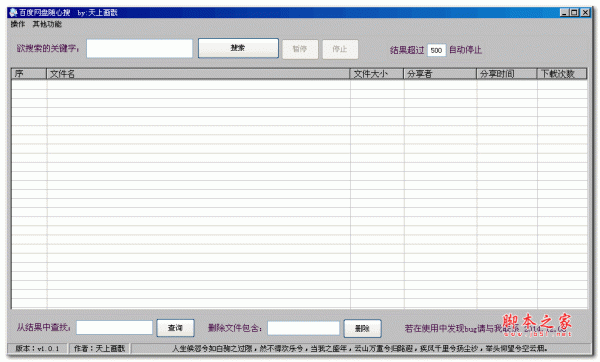
Task: Click the 自动停止 label
Action: pyautogui.click(x=465, y=50)
